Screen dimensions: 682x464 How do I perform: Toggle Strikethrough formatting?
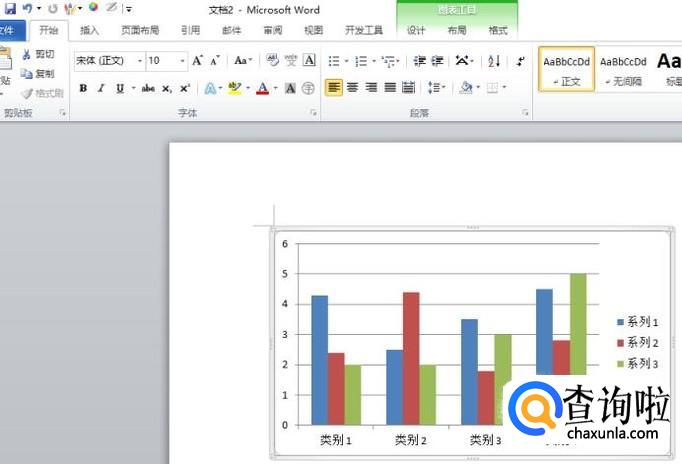(148, 88)
